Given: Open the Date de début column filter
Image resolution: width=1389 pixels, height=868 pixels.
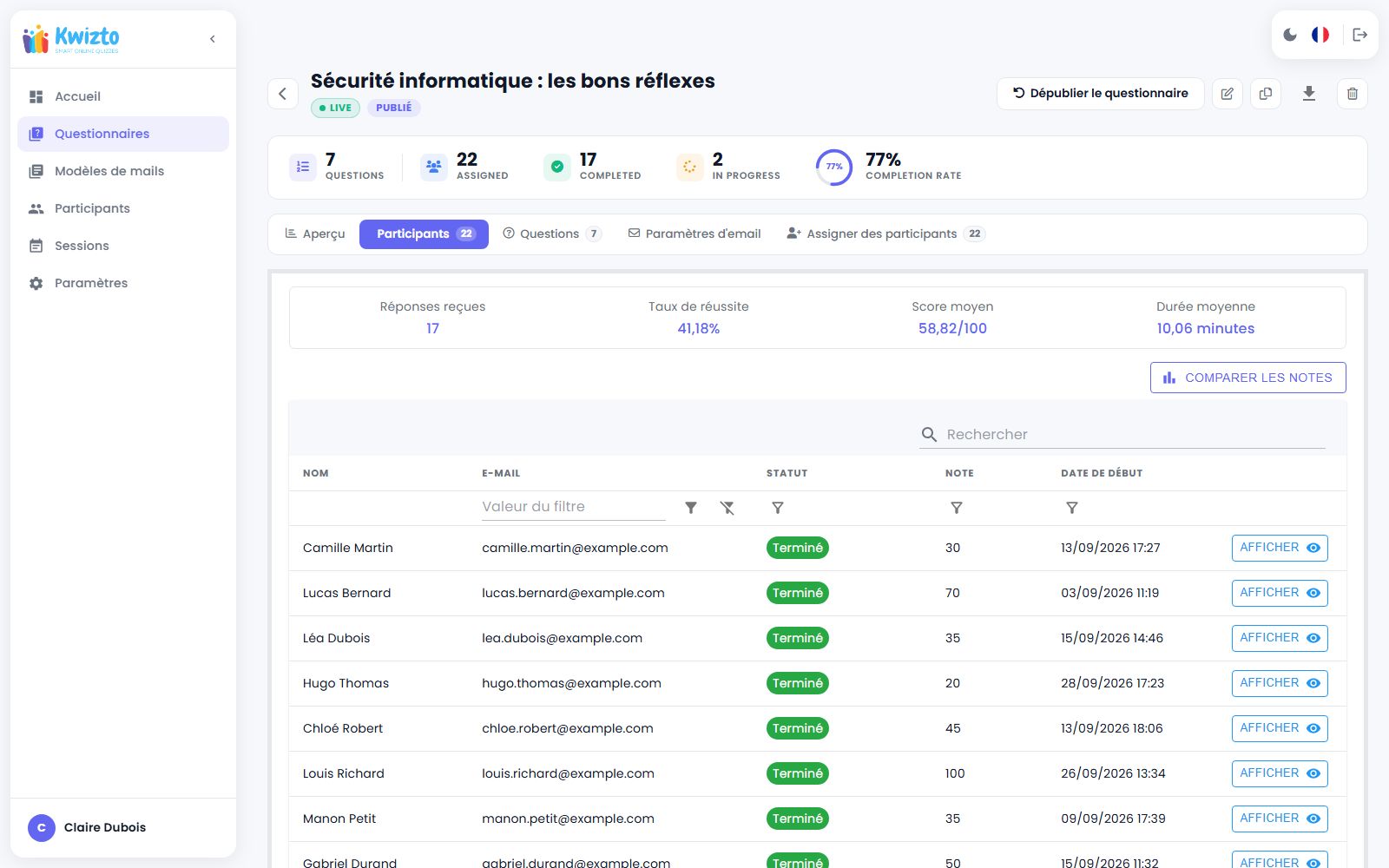Looking at the screenshot, I should tap(1072, 508).
